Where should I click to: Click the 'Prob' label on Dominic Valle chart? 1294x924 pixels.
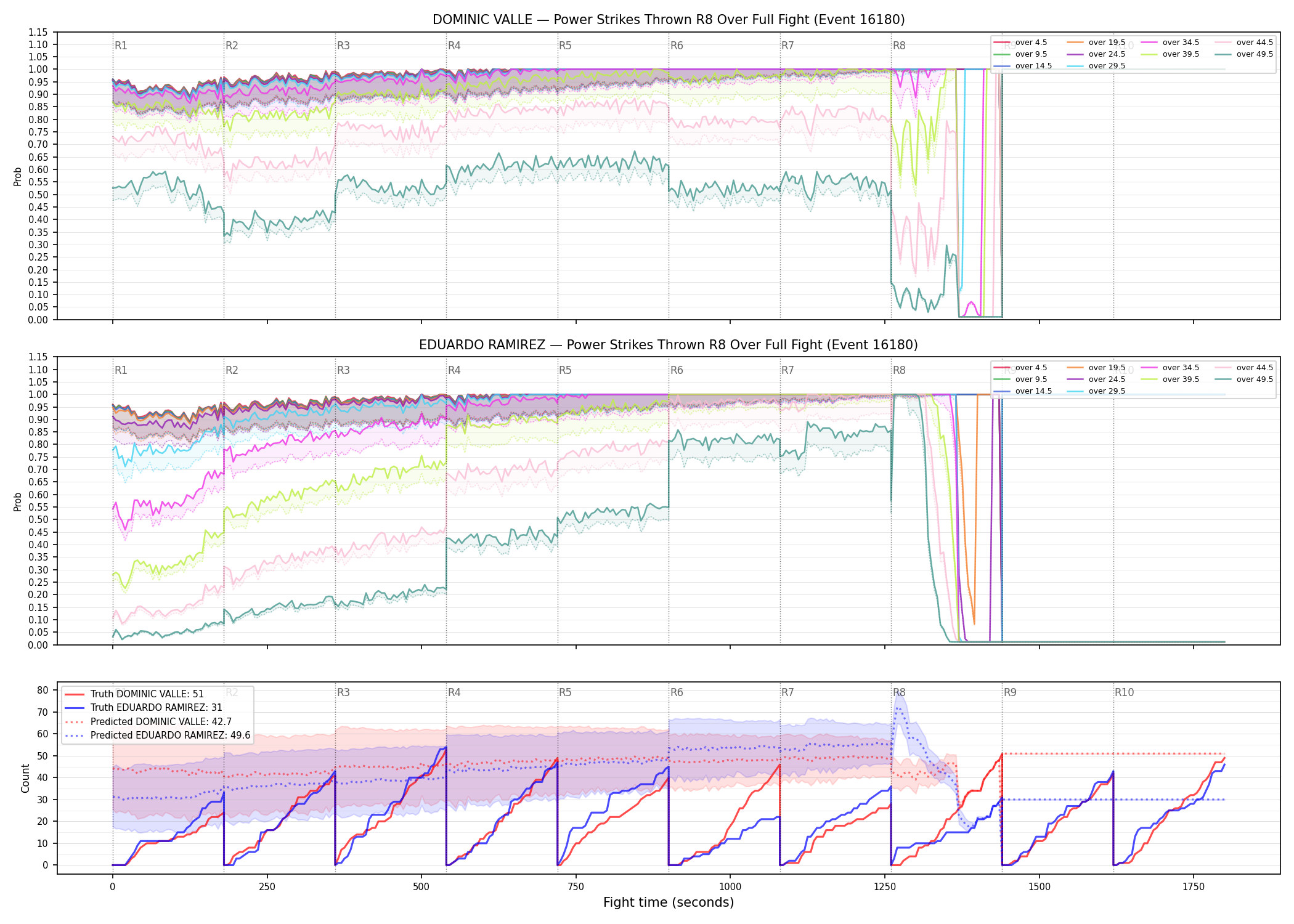tap(18, 176)
